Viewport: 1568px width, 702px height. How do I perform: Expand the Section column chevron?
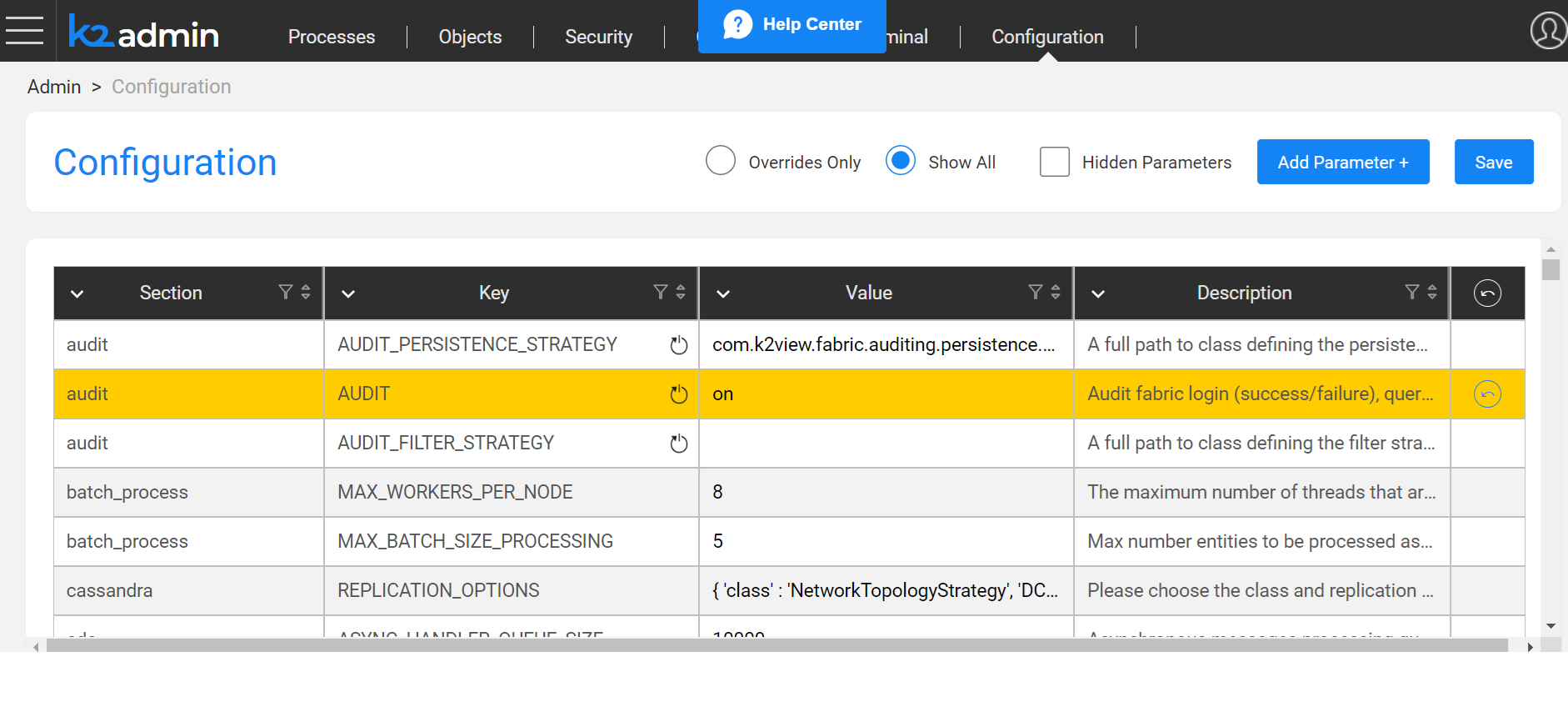coord(77,293)
